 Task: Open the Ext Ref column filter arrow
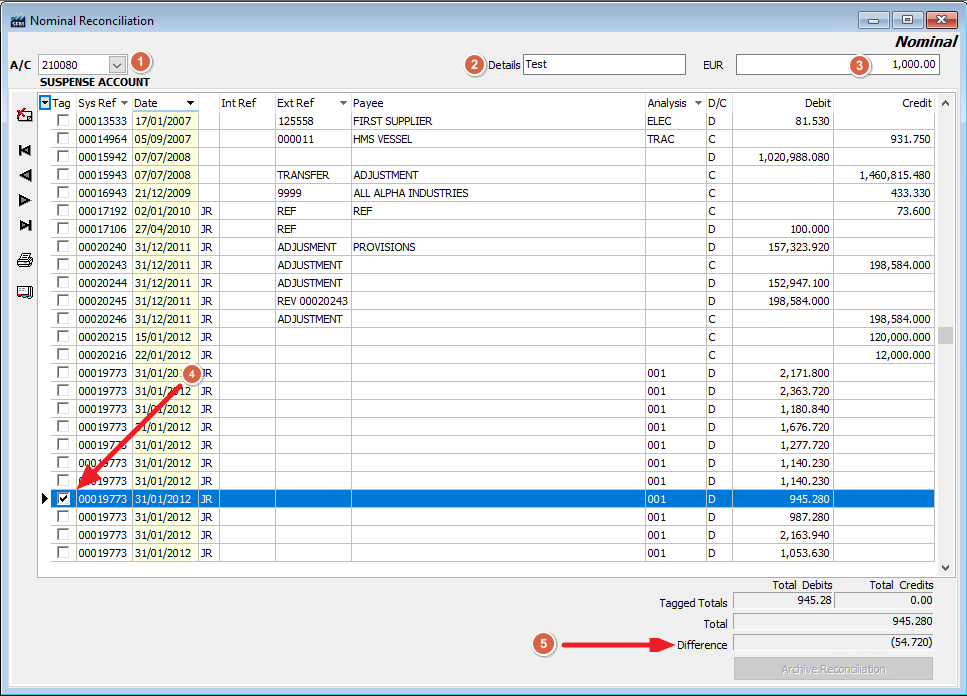344,103
